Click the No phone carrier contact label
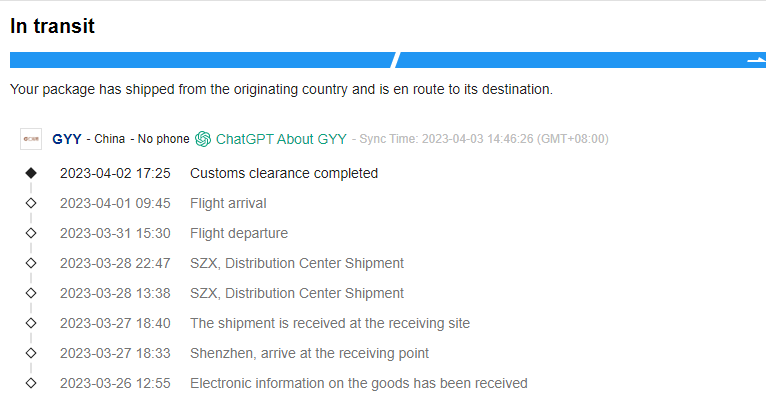 [x=163, y=139]
